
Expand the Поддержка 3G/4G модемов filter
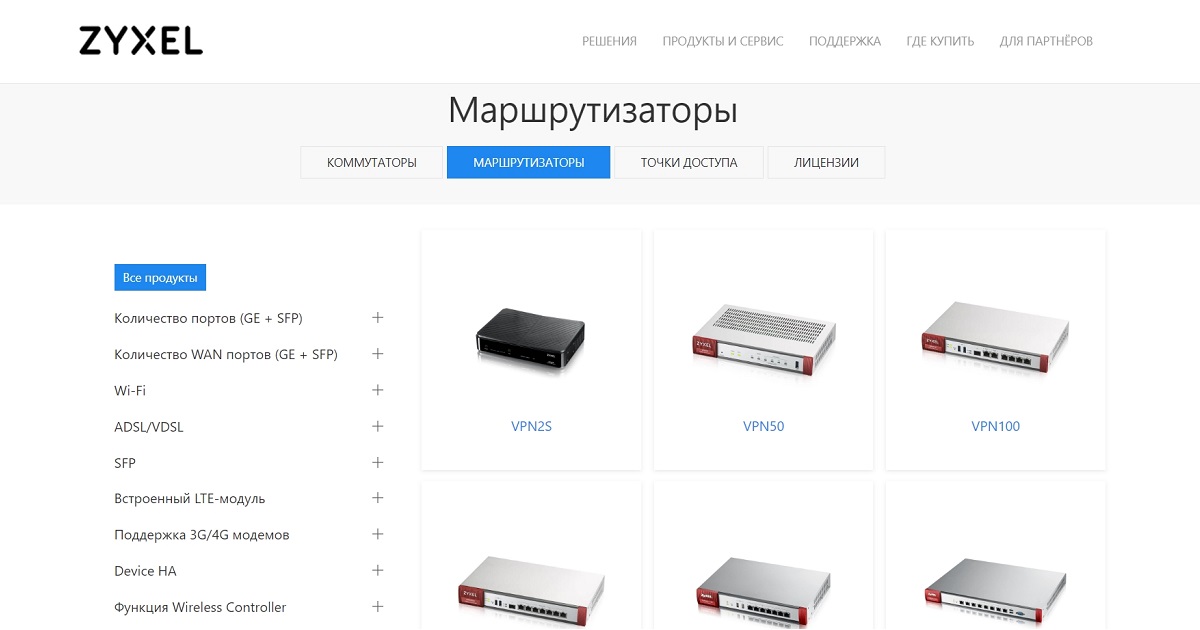click(x=377, y=534)
